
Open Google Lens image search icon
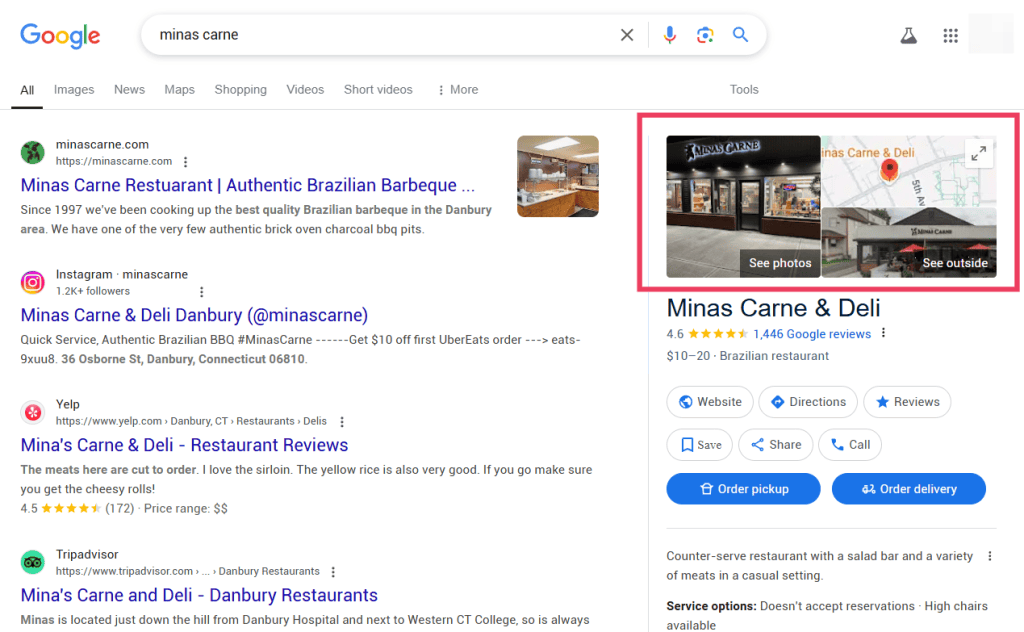click(x=705, y=35)
